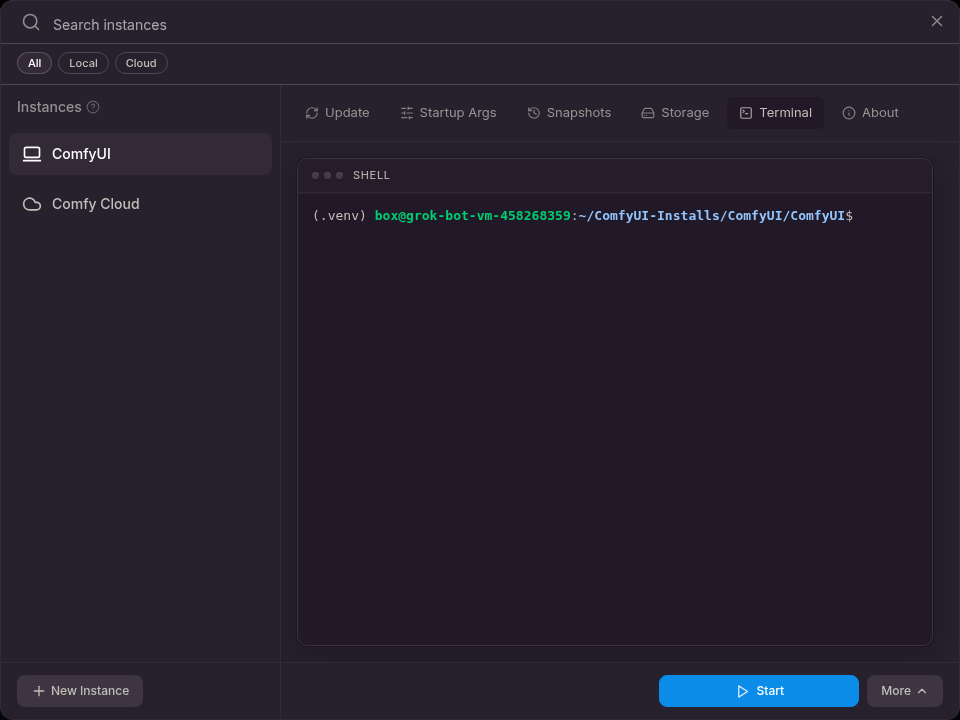
Task: Click the terminal path ~/ComfyUI-Installs/ComfyUI/ComfyUI
Action: (711, 216)
